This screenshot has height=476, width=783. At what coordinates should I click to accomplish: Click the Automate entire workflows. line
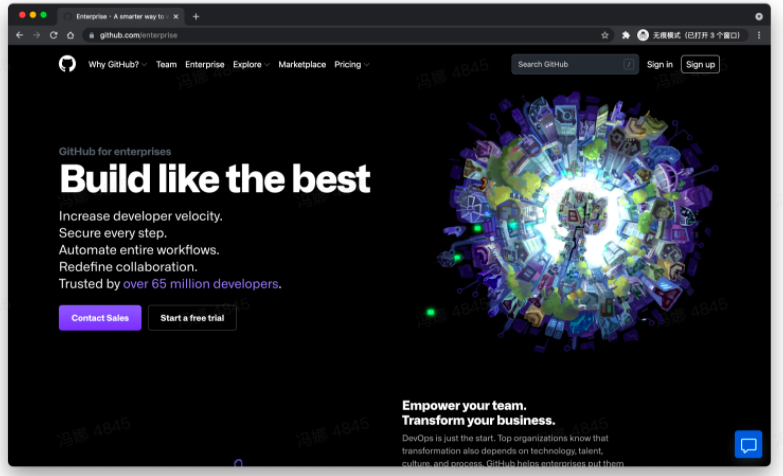139,250
